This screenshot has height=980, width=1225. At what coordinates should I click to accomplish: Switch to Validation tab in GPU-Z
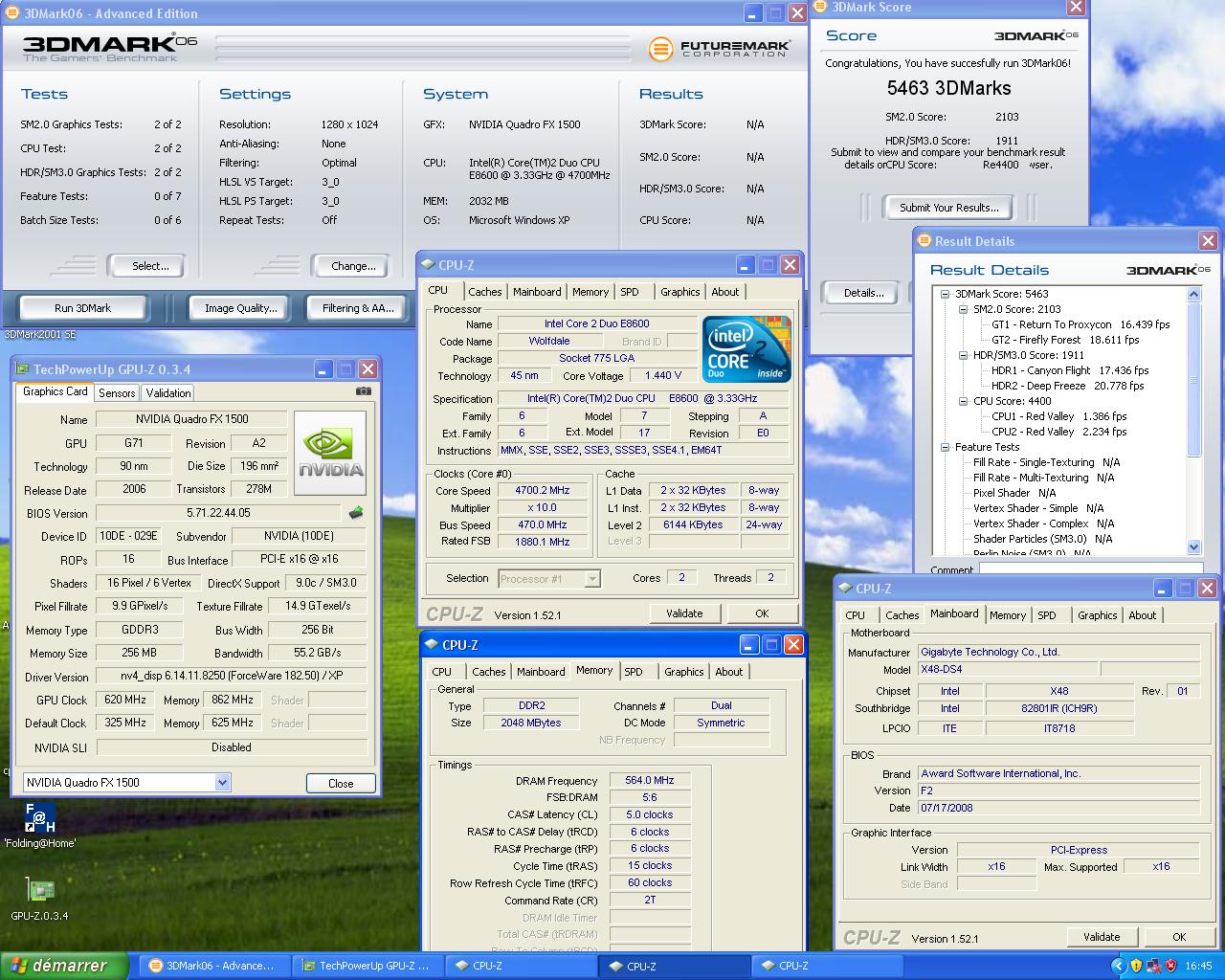point(168,392)
